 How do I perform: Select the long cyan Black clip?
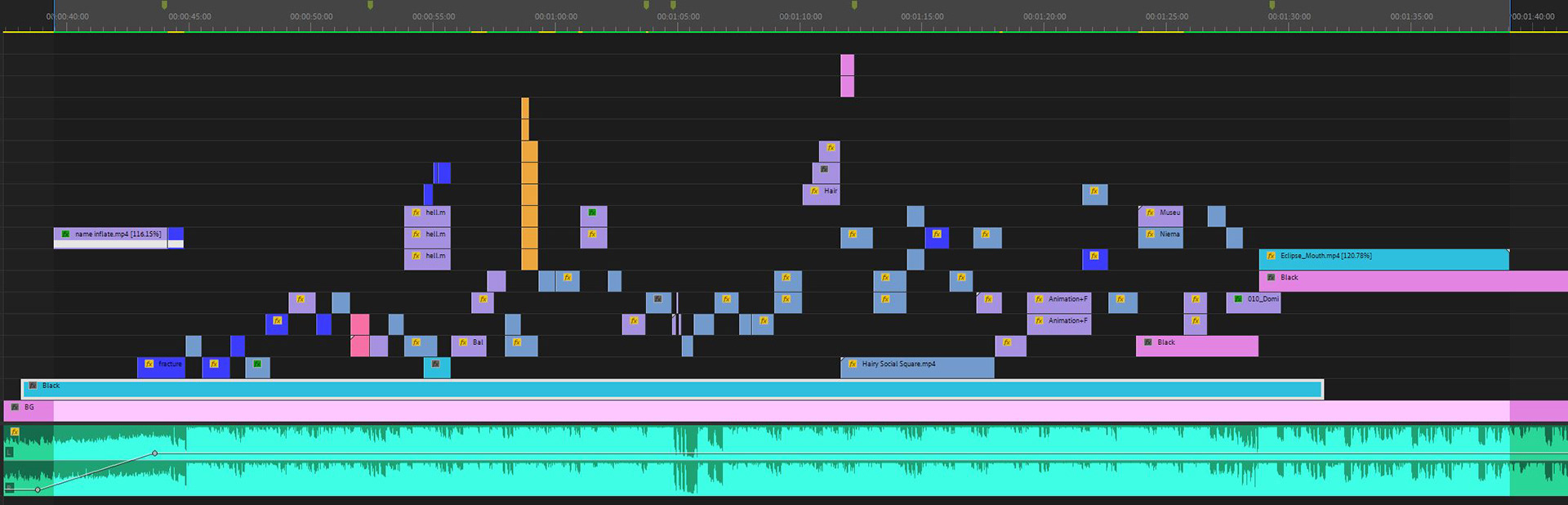(x=672, y=389)
